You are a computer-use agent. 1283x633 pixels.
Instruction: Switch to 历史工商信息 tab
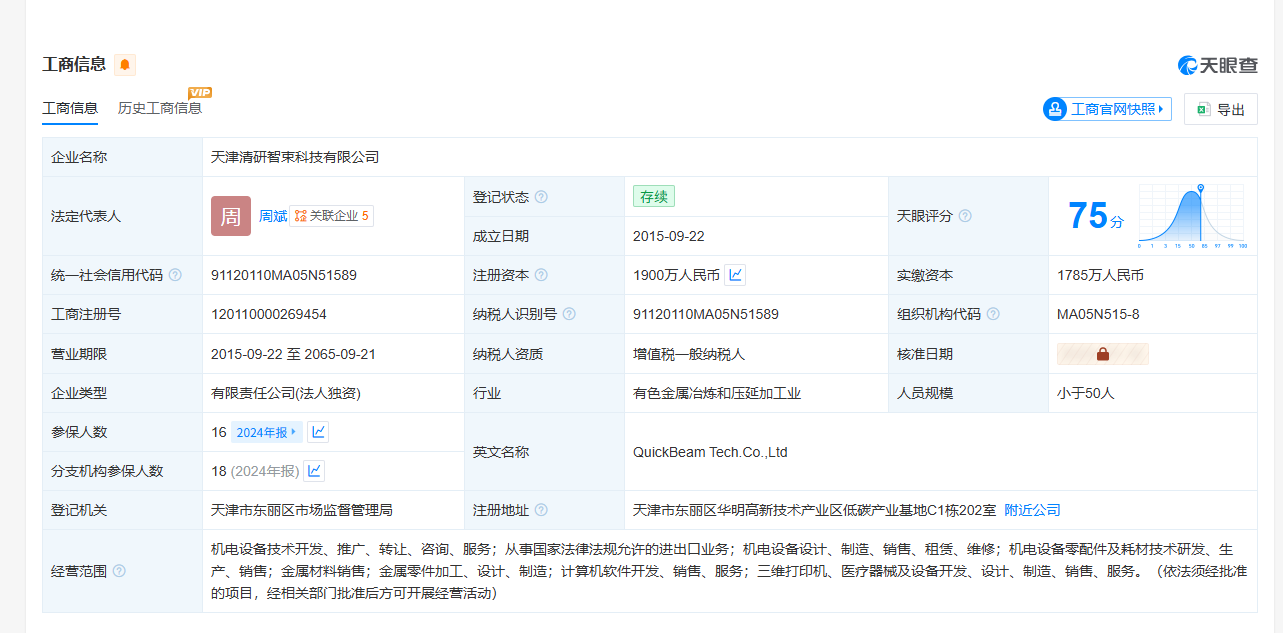[x=160, y=108]
